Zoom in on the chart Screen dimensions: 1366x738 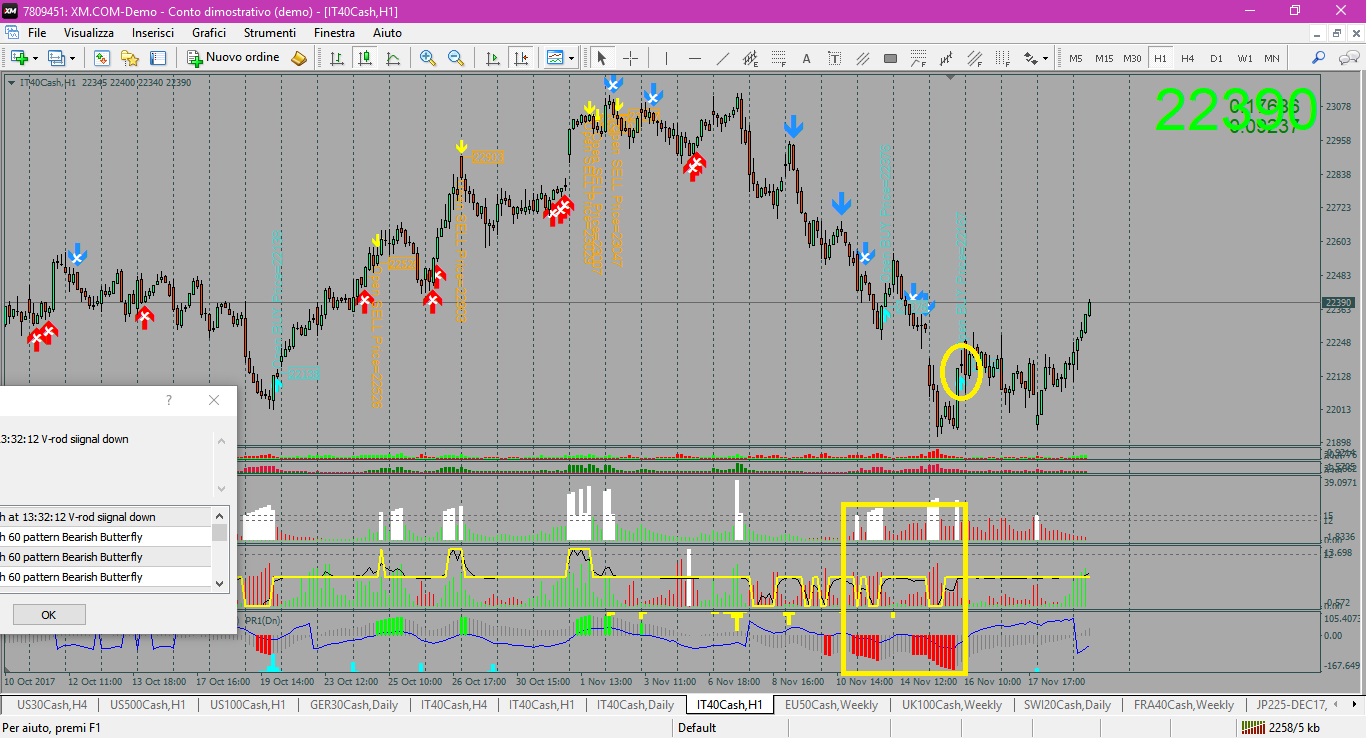[428, 58]
